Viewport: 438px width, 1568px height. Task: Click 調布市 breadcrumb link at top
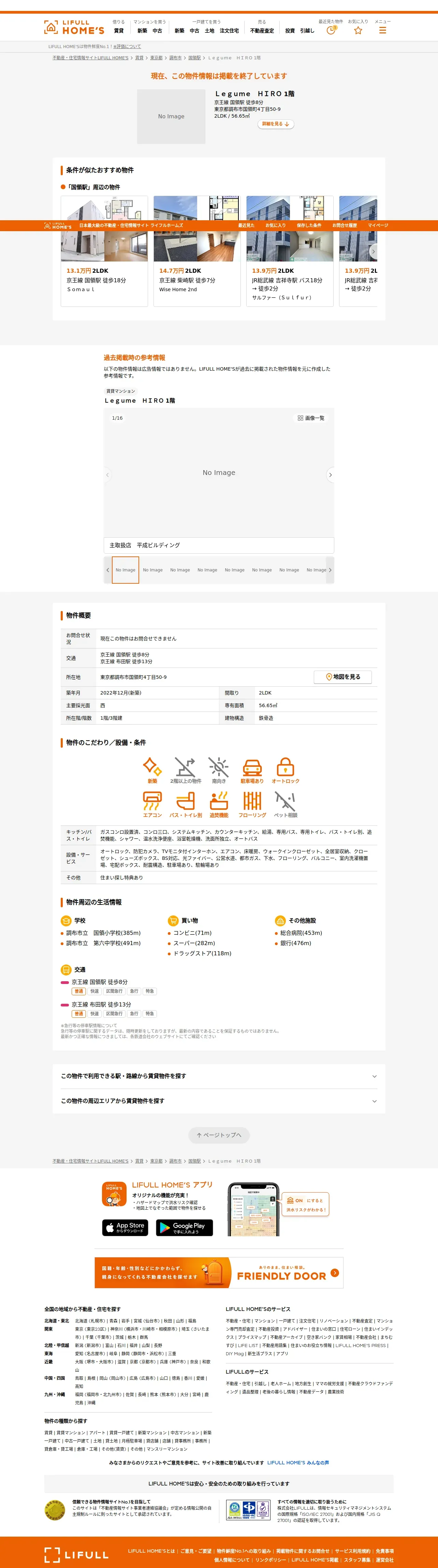(175, 58)
